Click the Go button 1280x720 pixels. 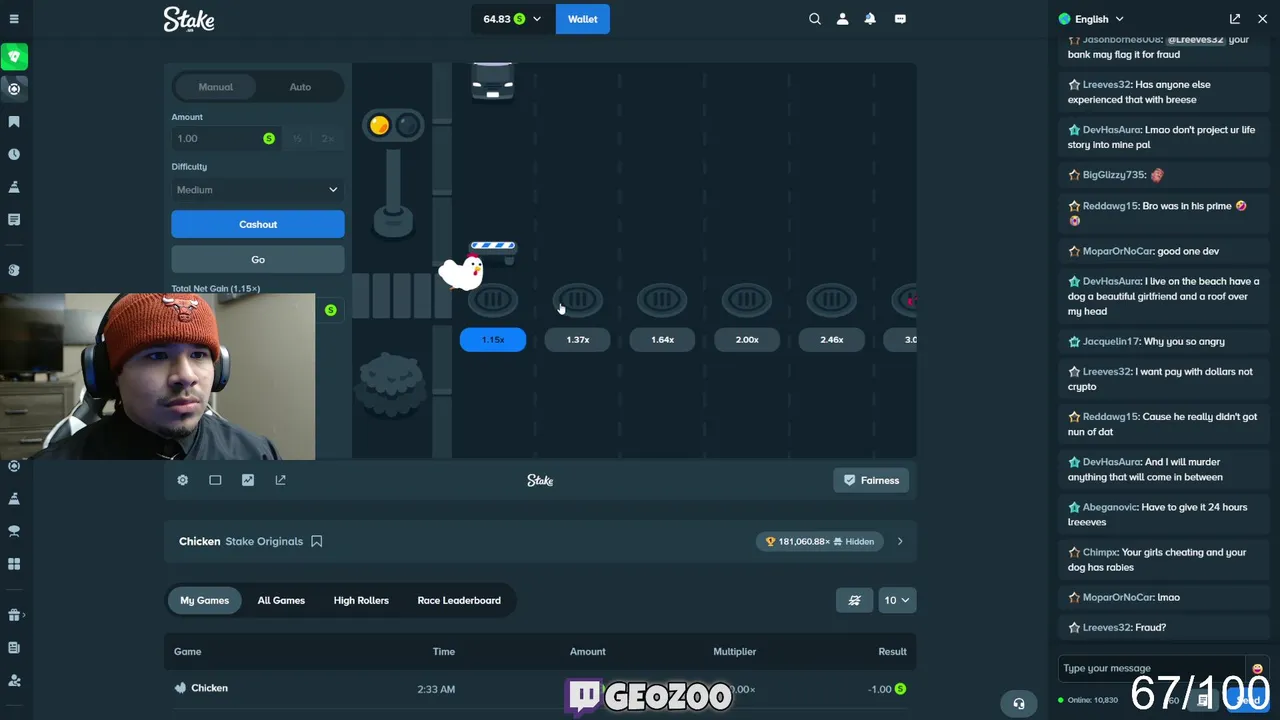(x=258, y=259)
